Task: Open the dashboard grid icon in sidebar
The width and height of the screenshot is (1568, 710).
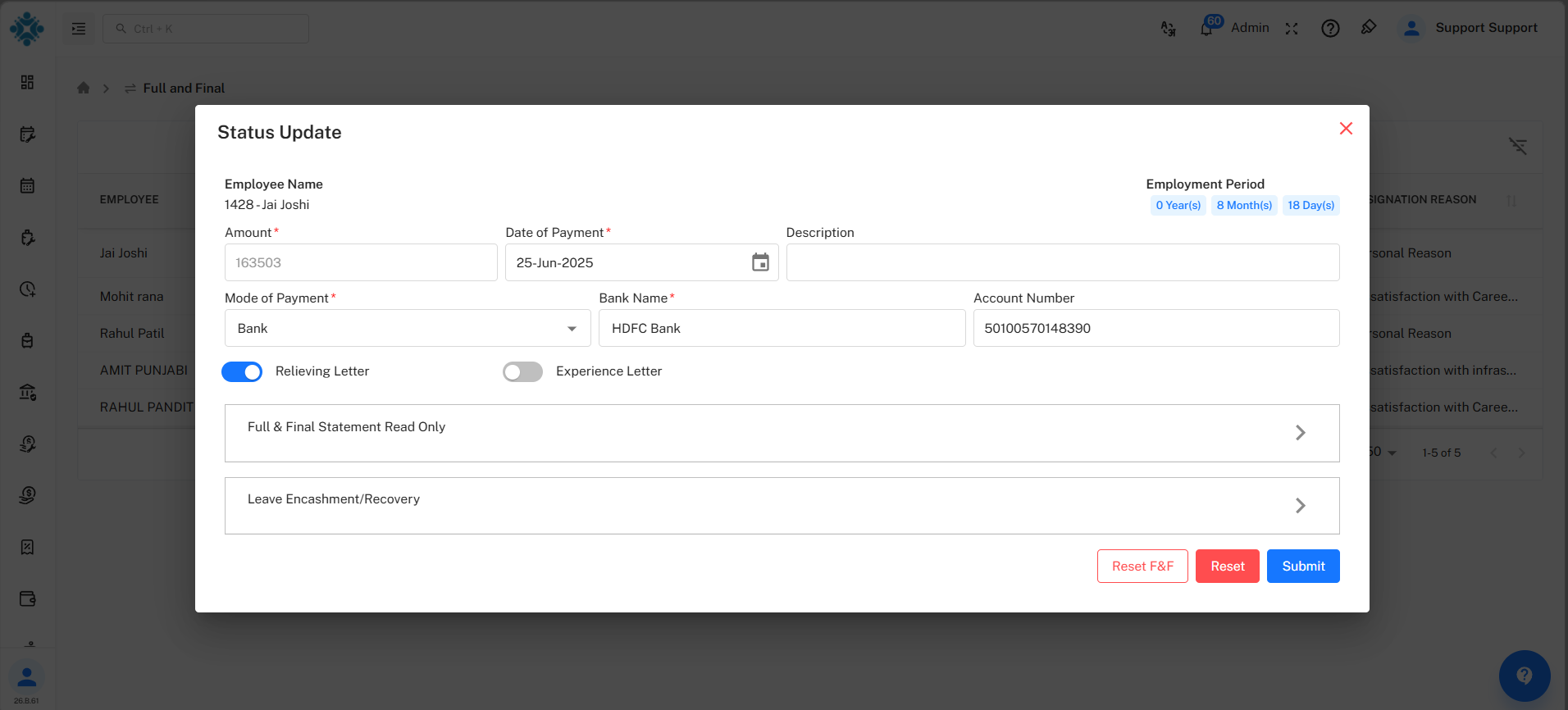Action: pyautogui.click(x=27, y=82)
